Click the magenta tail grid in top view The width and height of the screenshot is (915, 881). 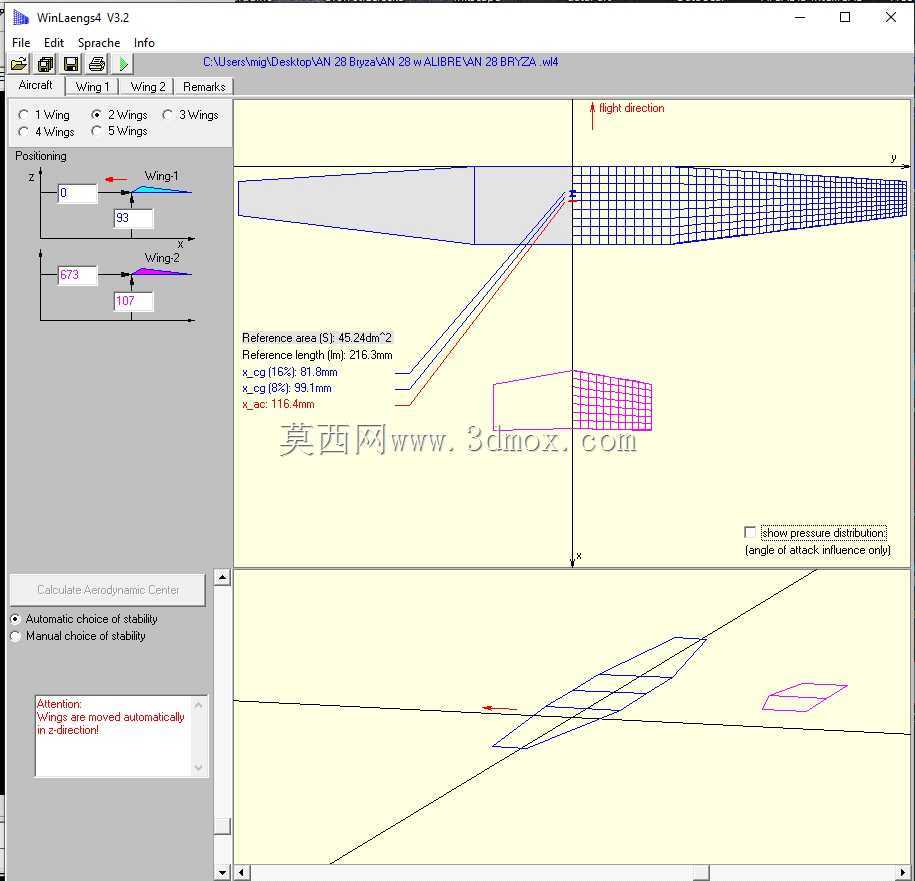point(612,401)
